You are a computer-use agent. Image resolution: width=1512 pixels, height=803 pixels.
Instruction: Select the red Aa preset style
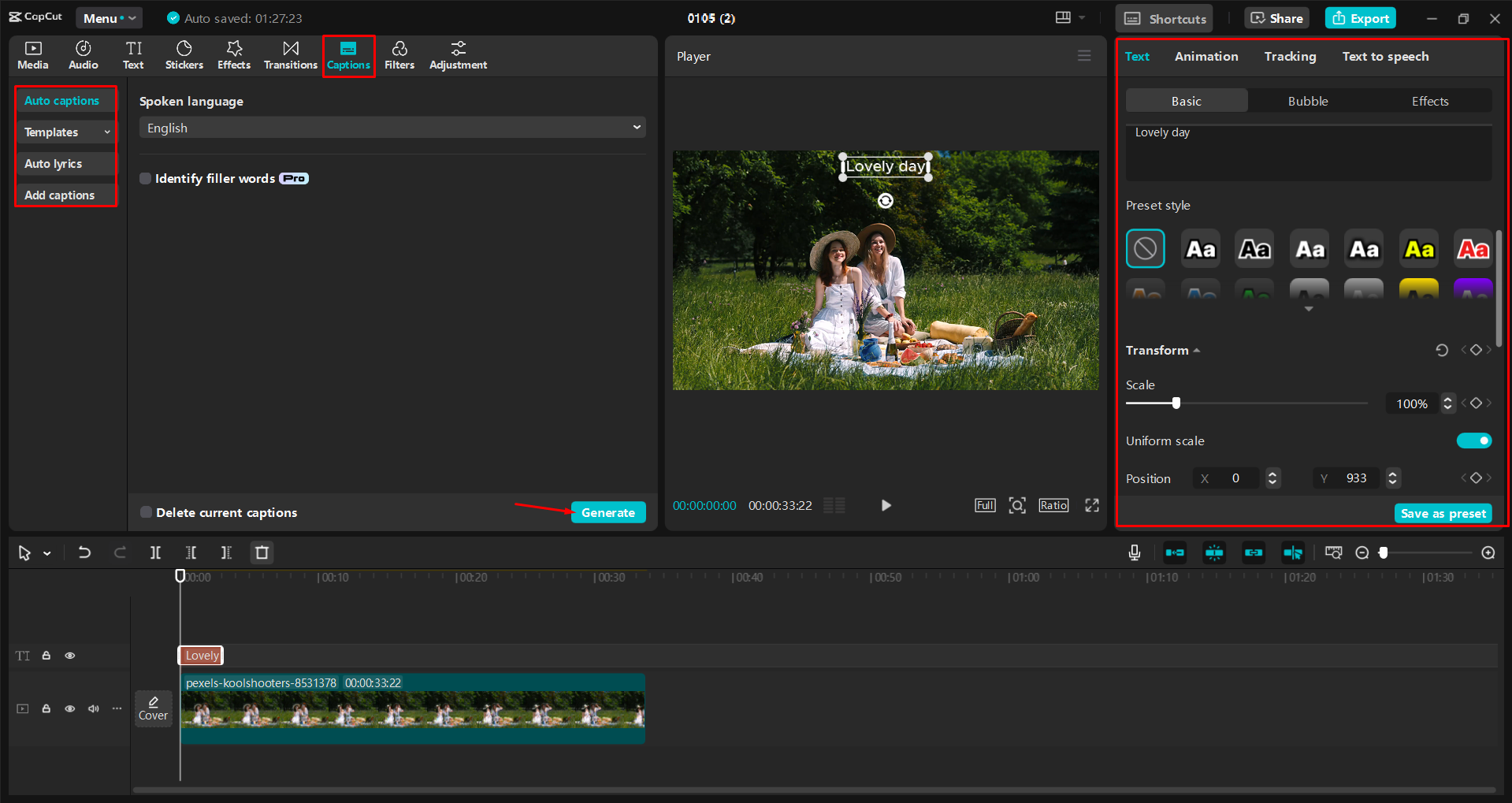coord(1472,248)
